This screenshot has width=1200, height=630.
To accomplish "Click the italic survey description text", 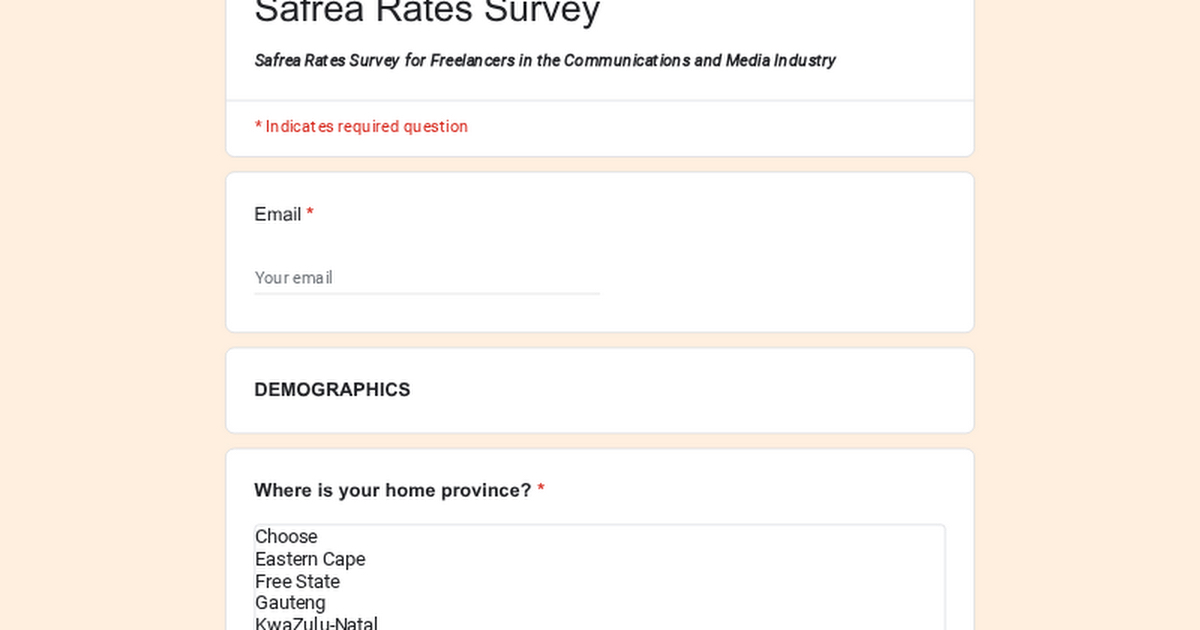I will pos(545,60).
